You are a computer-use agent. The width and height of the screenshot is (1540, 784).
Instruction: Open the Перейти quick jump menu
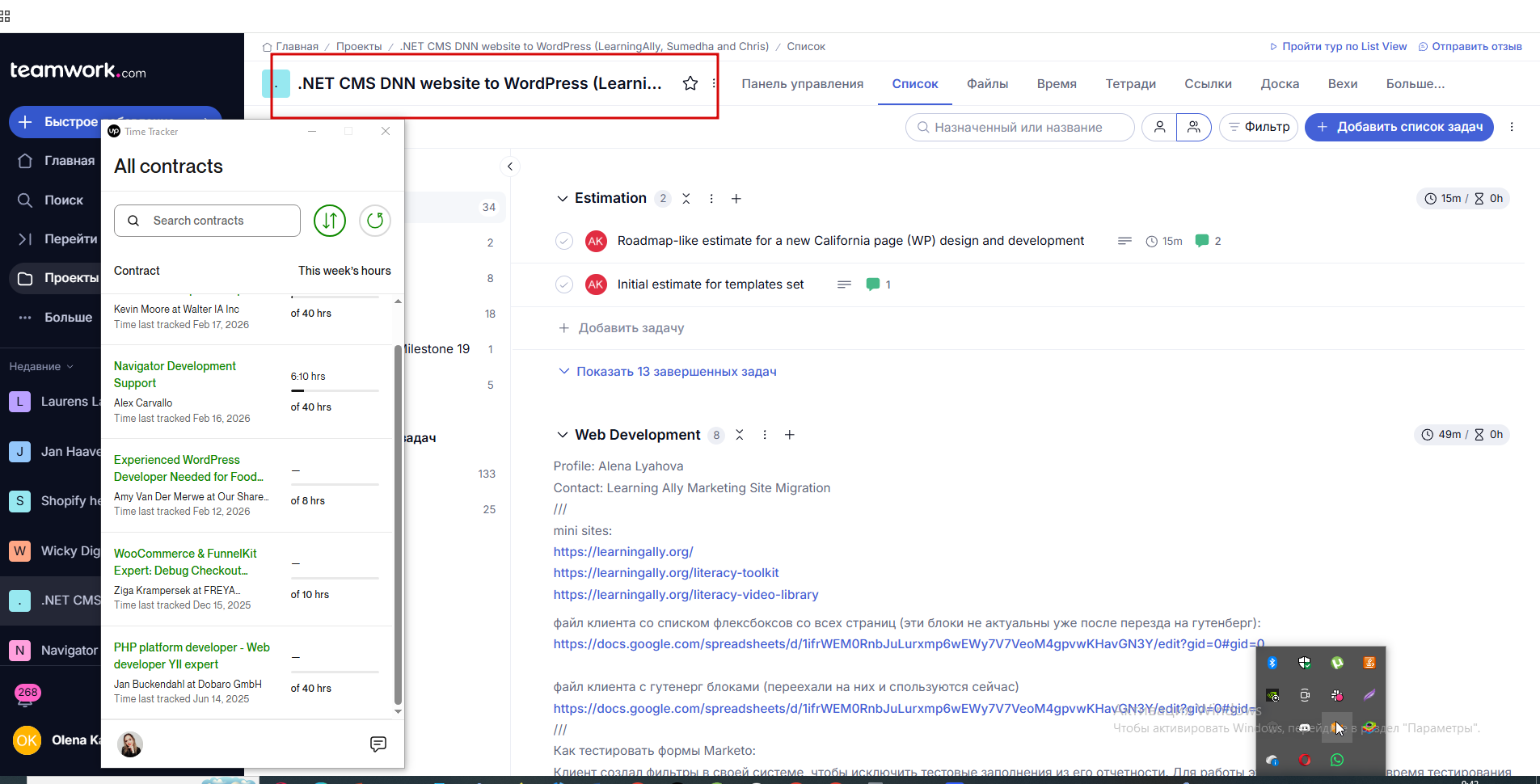point(57,238)
